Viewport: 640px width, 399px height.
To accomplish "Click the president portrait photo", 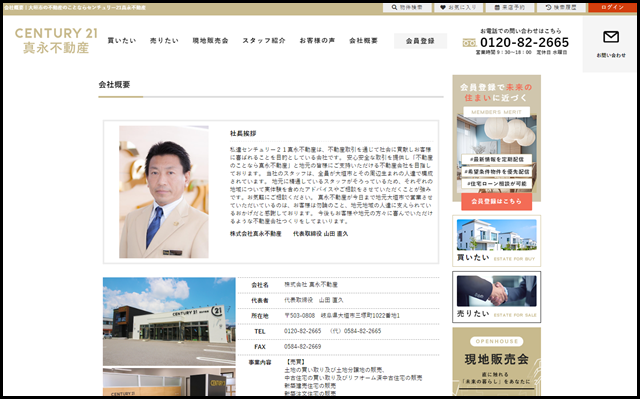I will [x=164, y=192].
